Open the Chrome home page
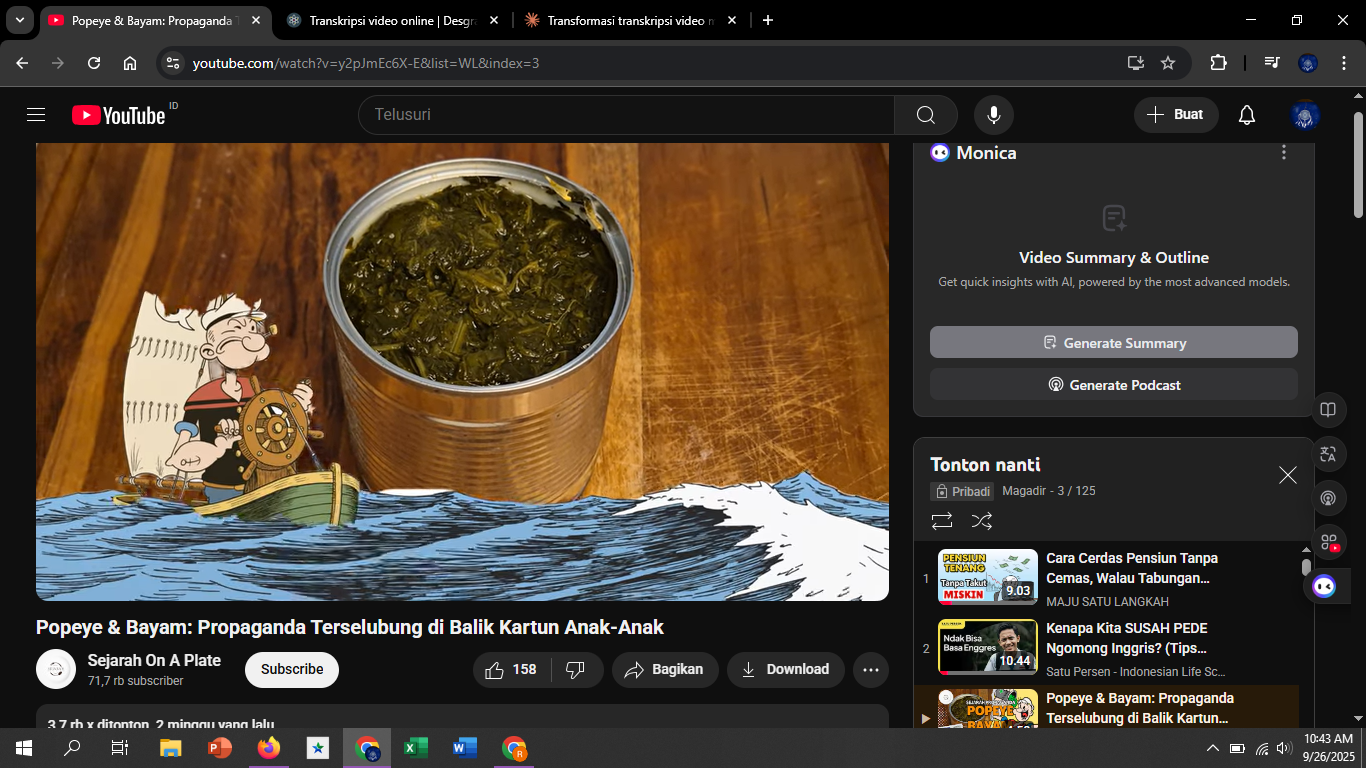The image size is (1366, 768). point(130,63)
